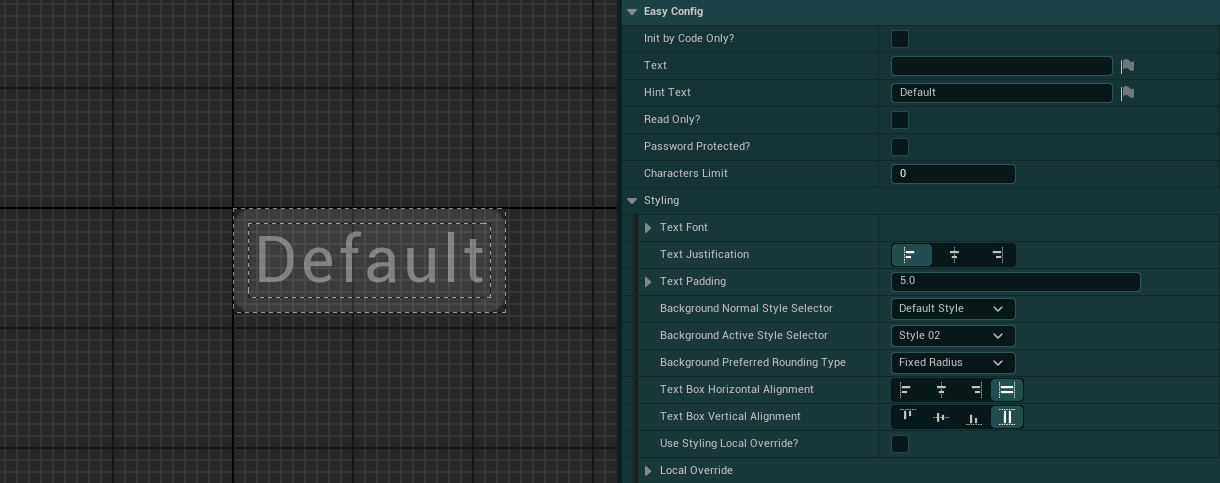This screenshot has width=1220, height=483.
Task: Click the Characters Limit value field
Action: 953,174
